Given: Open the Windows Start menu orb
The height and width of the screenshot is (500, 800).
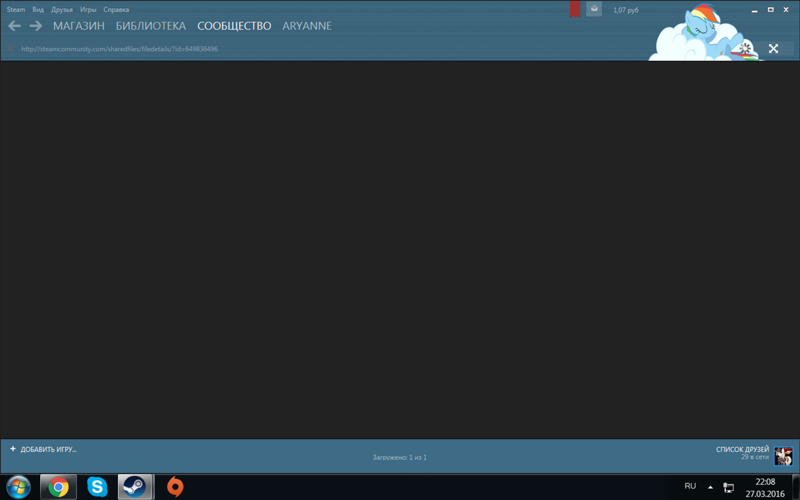Looking at the screenshot, I should click(18, 487).
